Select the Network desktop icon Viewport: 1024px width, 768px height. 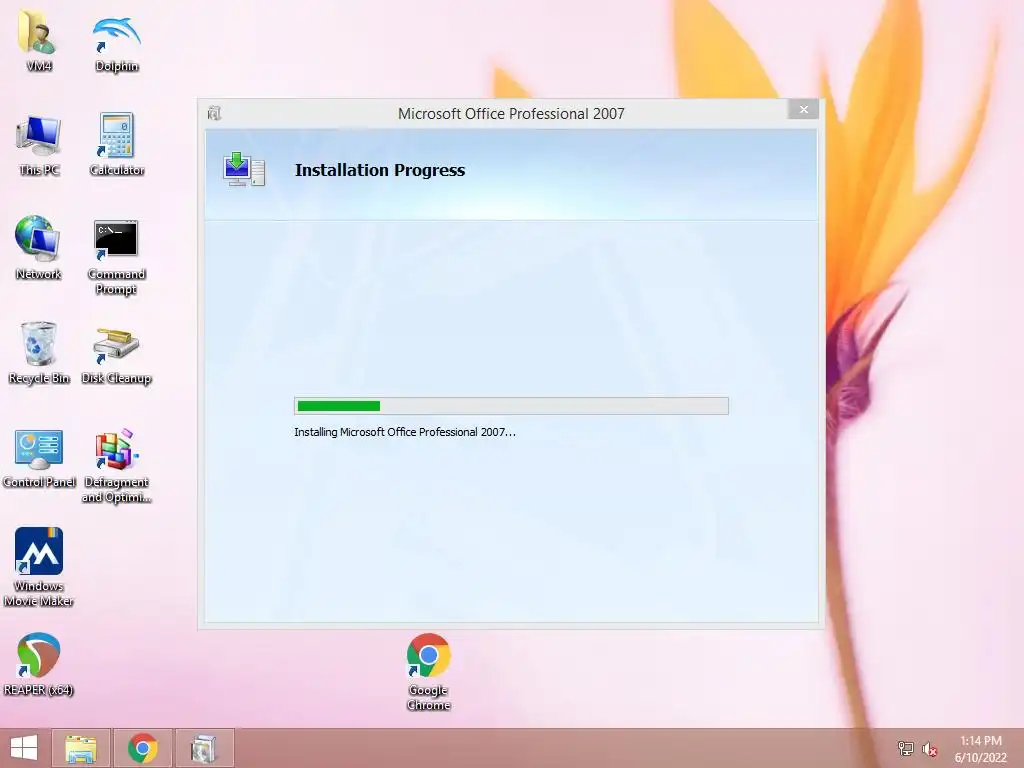click(x=39, y=248)
